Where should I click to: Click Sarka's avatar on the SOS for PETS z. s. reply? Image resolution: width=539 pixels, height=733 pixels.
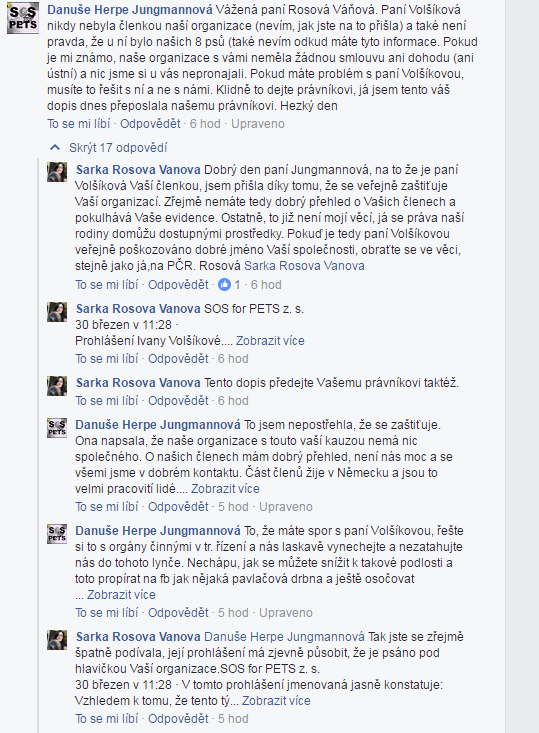57,312
